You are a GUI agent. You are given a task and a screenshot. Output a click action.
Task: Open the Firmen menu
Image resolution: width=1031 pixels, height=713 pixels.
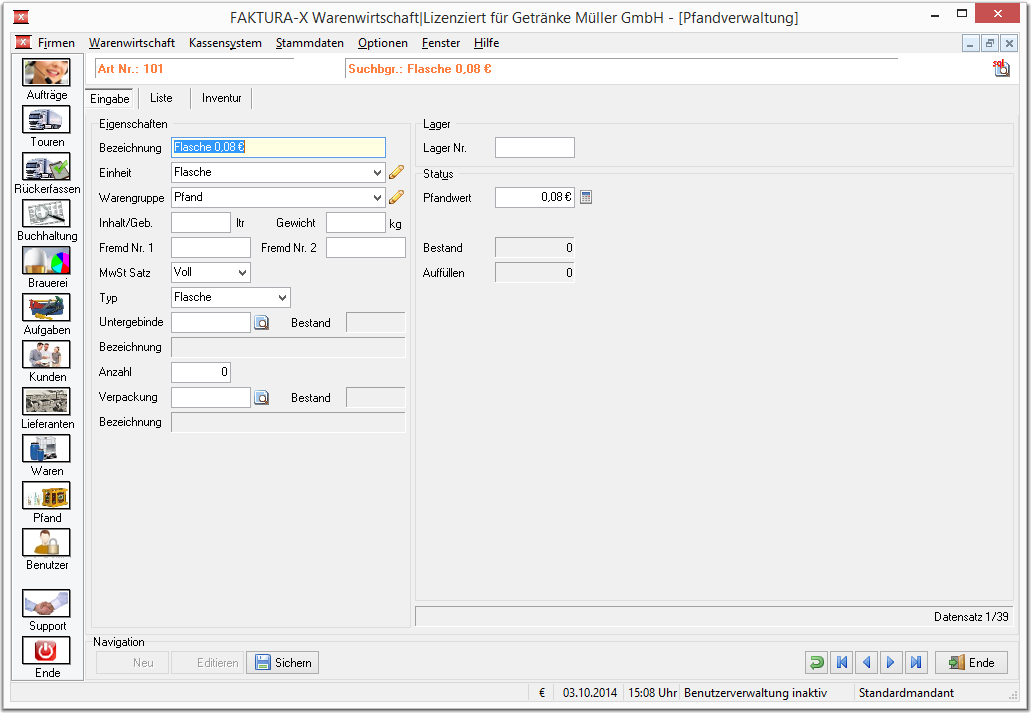56,43
